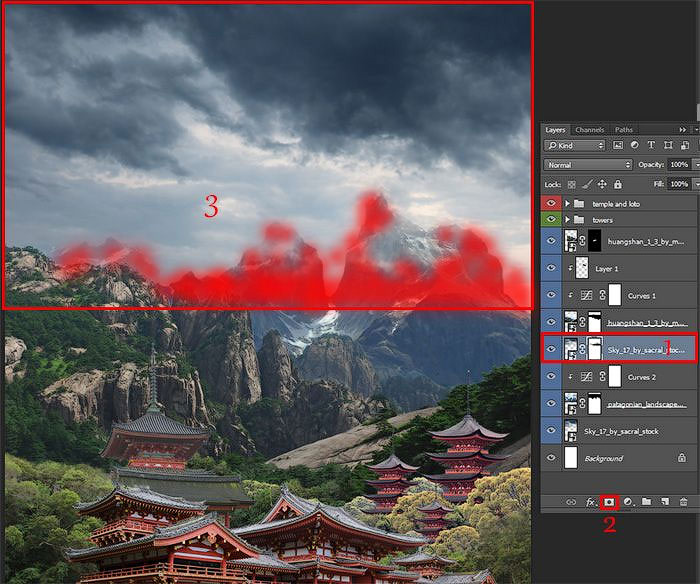The width and height of the screenshot is (700, 584).
Task: Select mask thumbnail of patagonian_landscape layer
Action: (594, 404)
